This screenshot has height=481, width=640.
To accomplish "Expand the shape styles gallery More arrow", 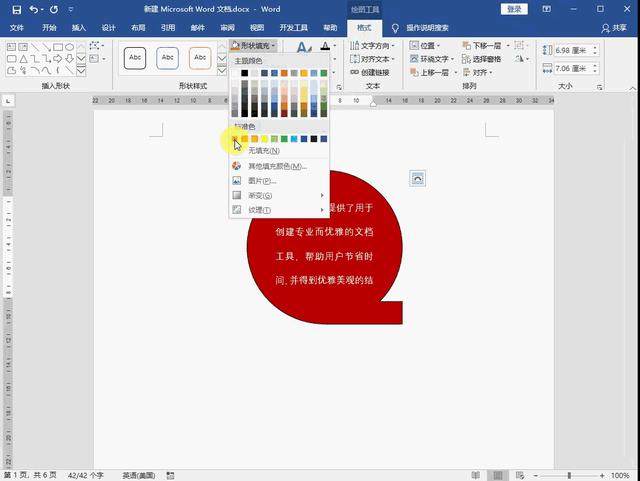I will [222, 71].
